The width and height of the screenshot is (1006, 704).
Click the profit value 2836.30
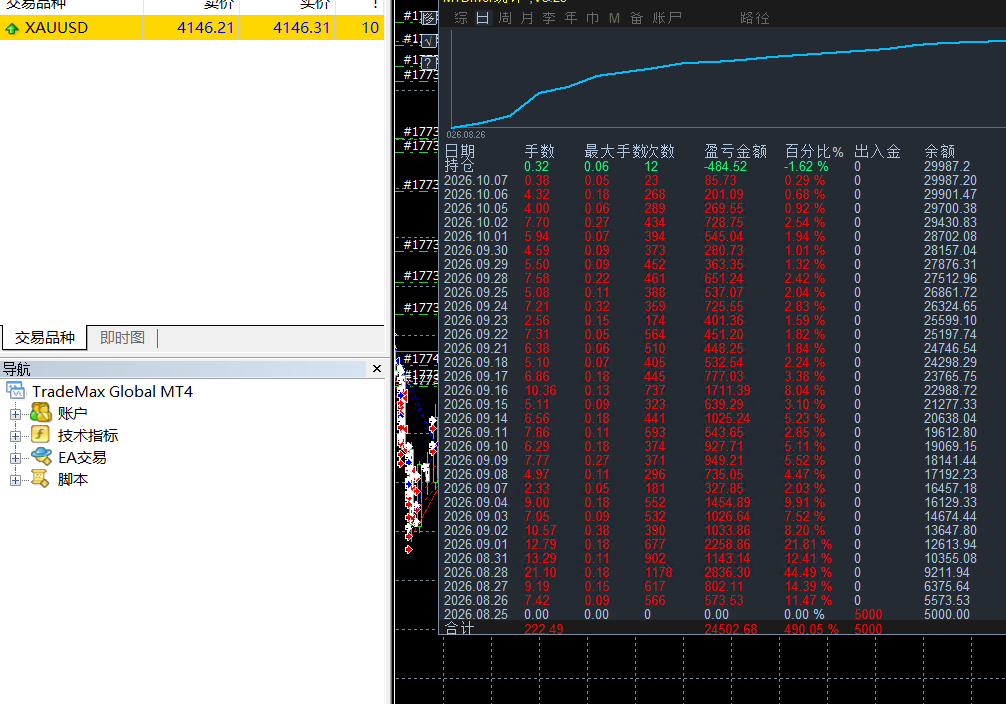pyautogui.click(x=727, y=572)
